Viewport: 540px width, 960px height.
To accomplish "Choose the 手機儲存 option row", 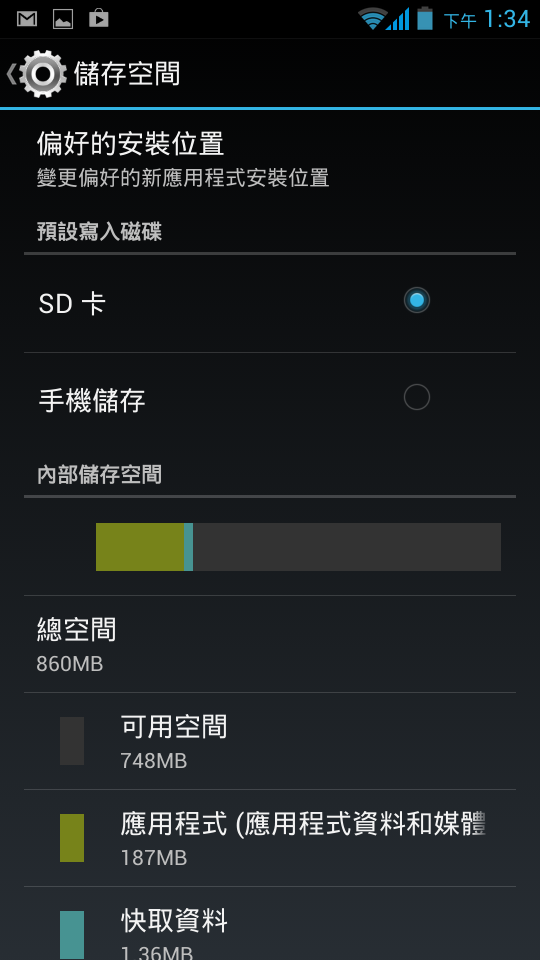I will [x=270, y=401].
